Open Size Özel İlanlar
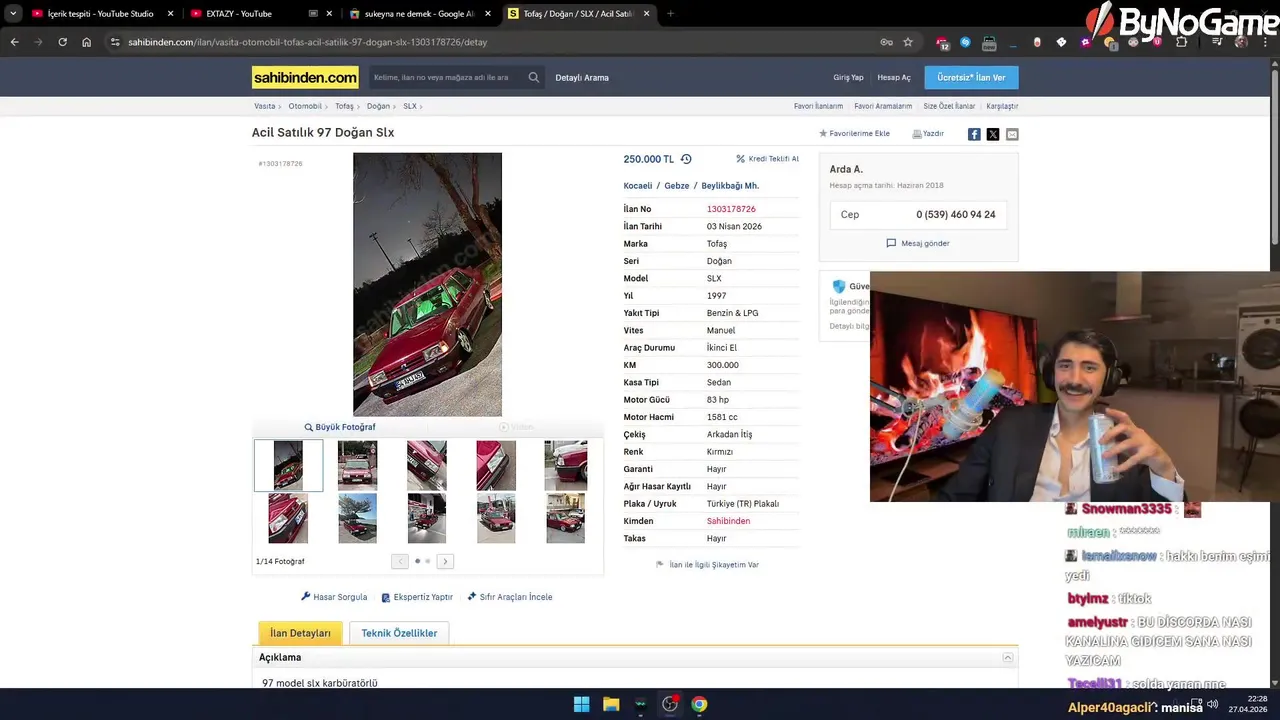 coord(949,106)
